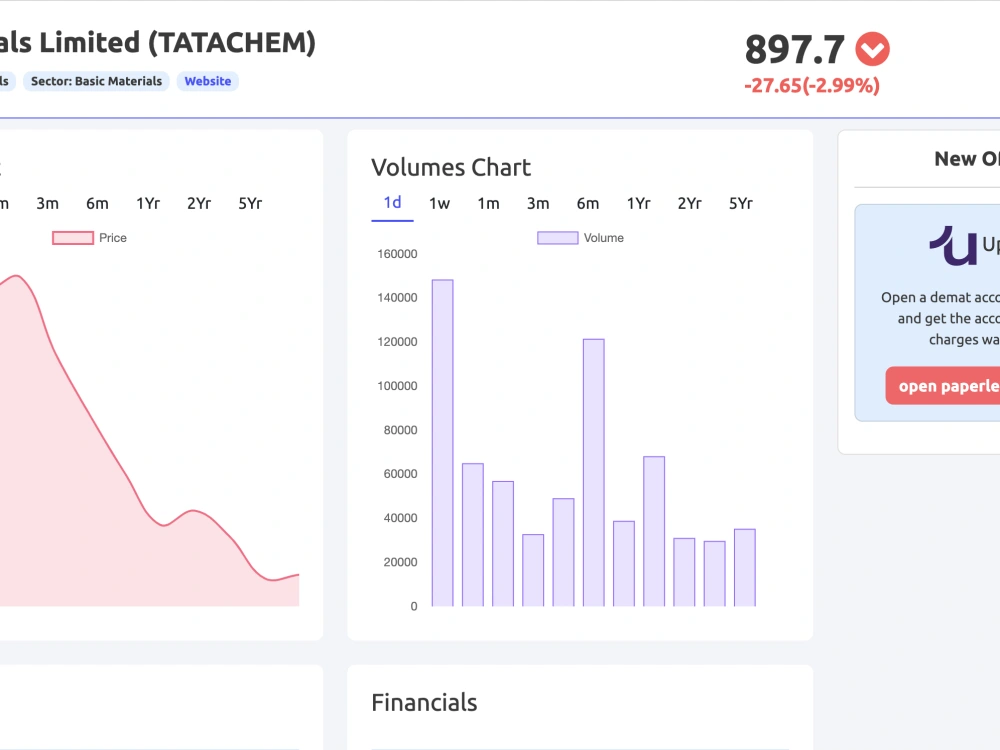Screen dimensions: 1000x750
Task: Click the -27.65(-2.99%) change text
Action: [812, 85]
